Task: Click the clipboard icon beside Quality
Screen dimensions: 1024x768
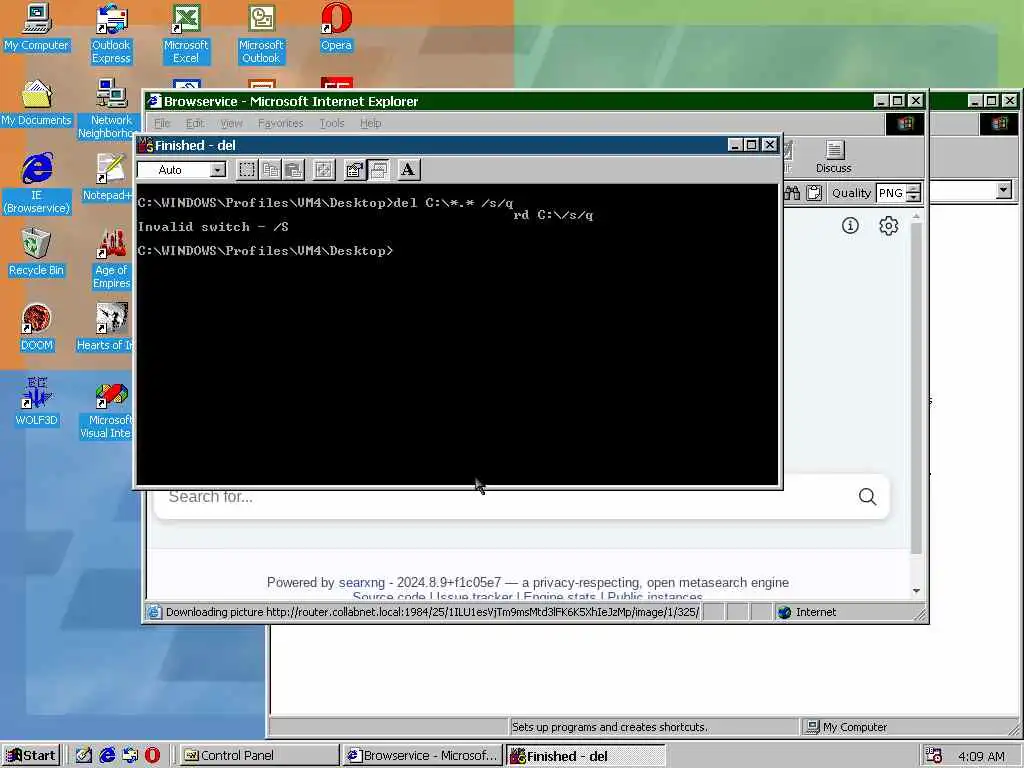Action: [814, 193]
